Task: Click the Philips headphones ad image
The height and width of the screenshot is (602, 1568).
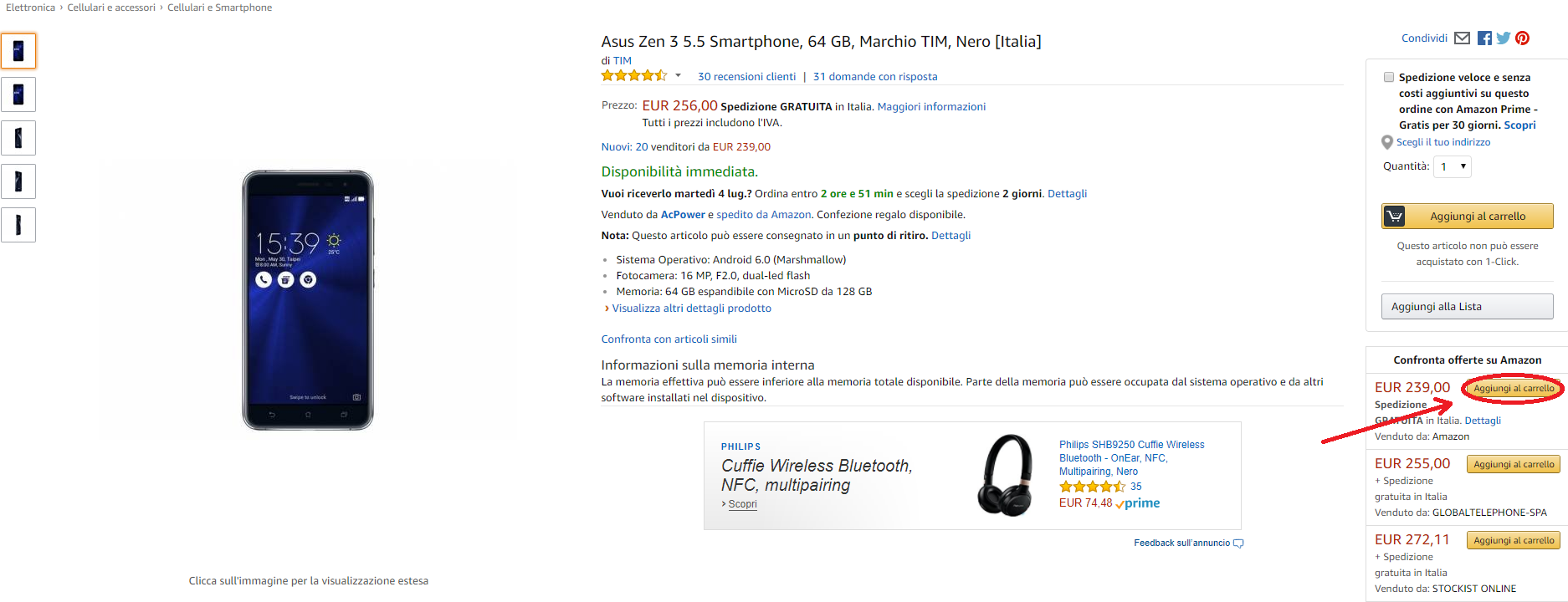Action: 1005,475
